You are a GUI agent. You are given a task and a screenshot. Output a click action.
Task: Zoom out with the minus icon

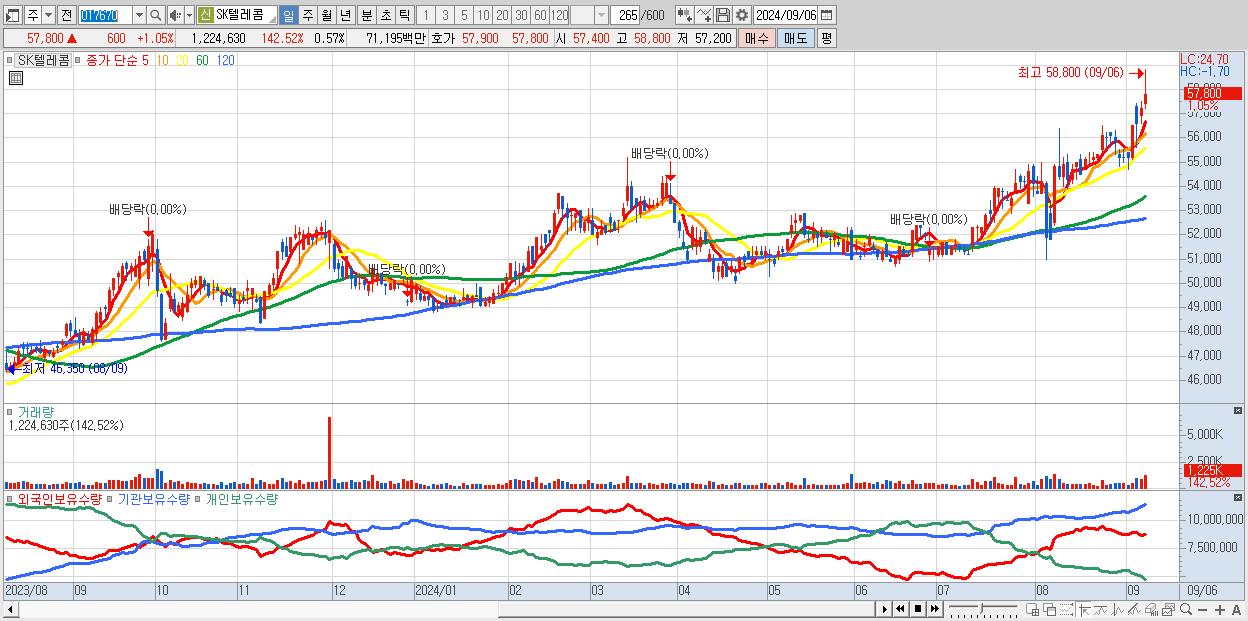coord(1202,610)
